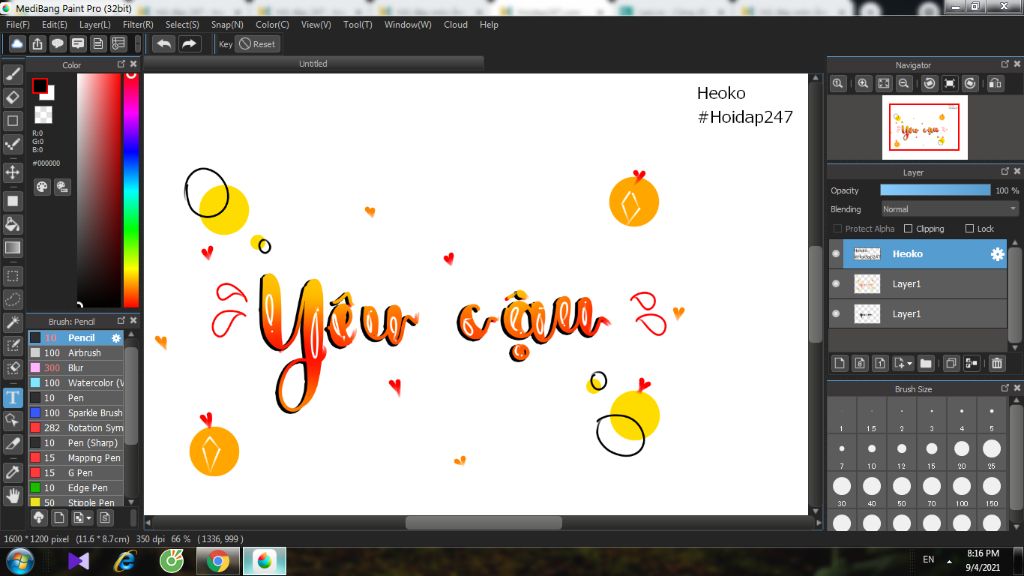Click the Redo arrow button
The height and width of the screenshot is (576, 1024).
tap(189, 44)
